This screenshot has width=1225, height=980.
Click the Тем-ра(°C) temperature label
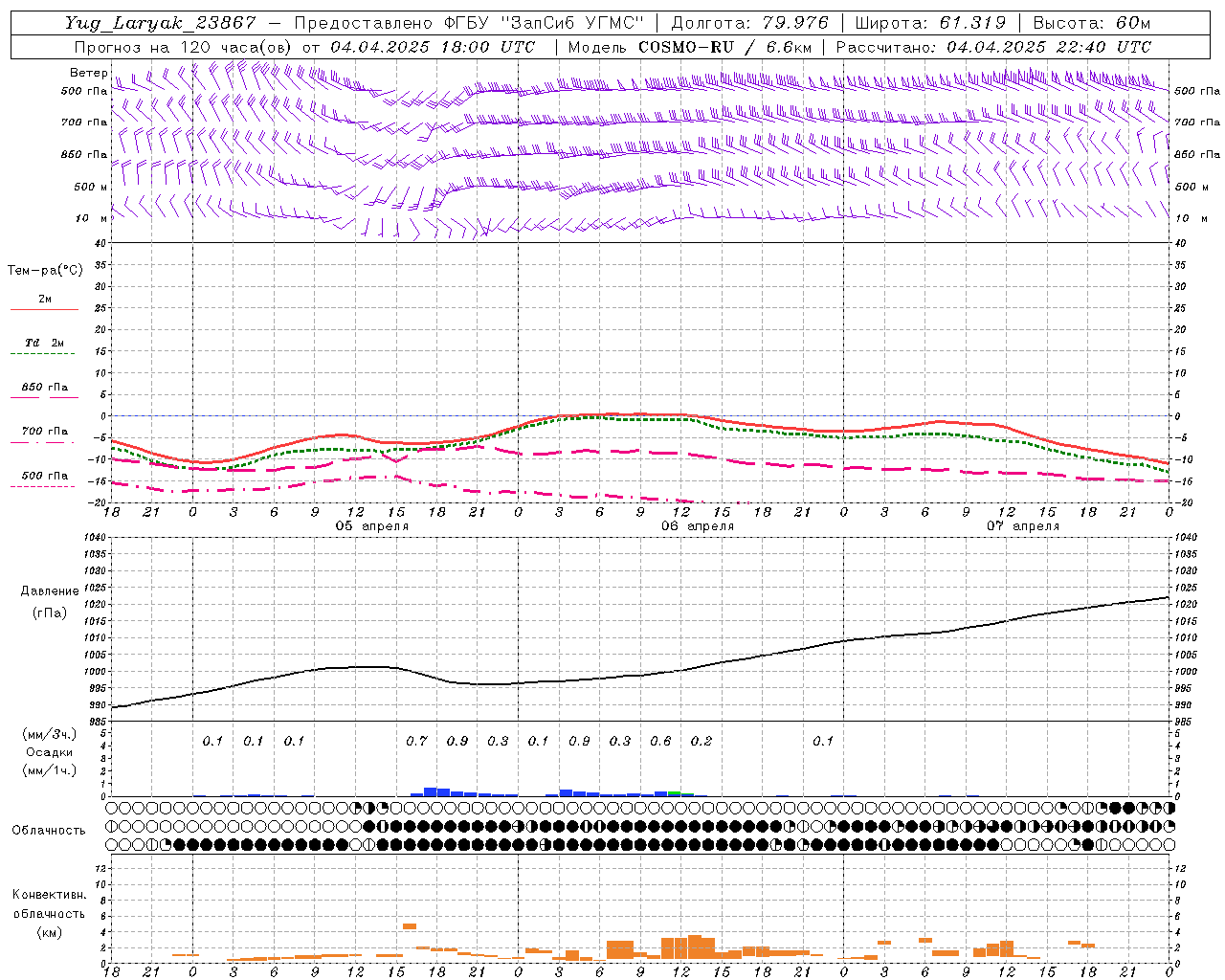(x=45, y=271)
